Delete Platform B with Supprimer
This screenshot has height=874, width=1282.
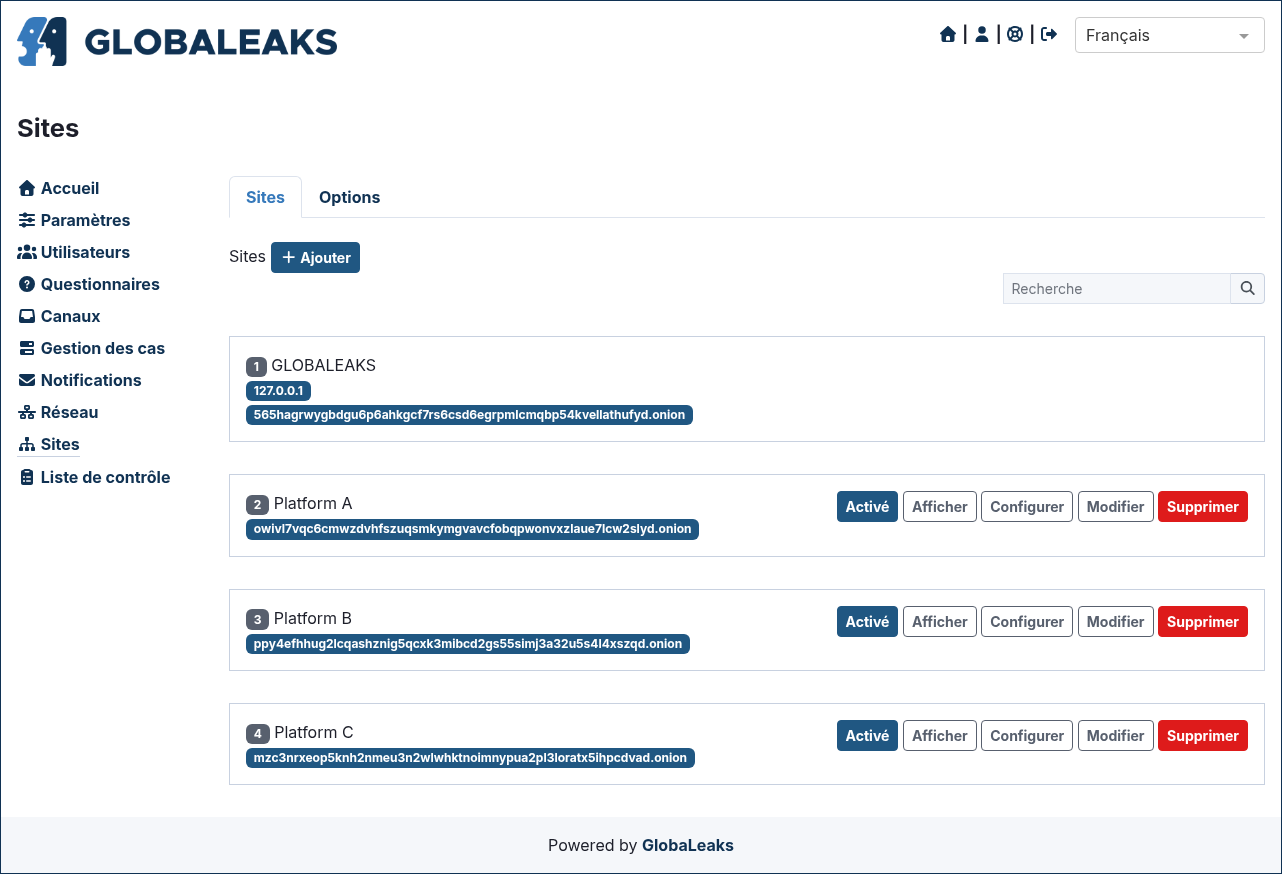1203,621
